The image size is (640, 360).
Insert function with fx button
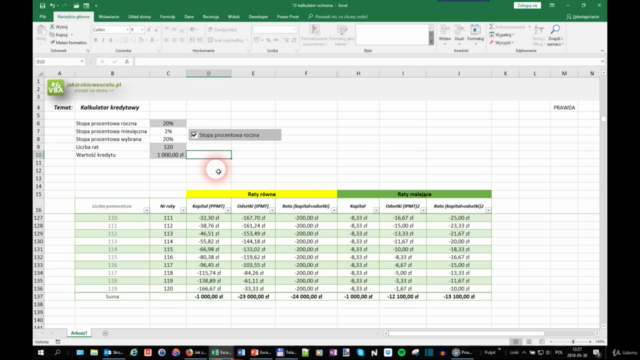tap(127, 62)
